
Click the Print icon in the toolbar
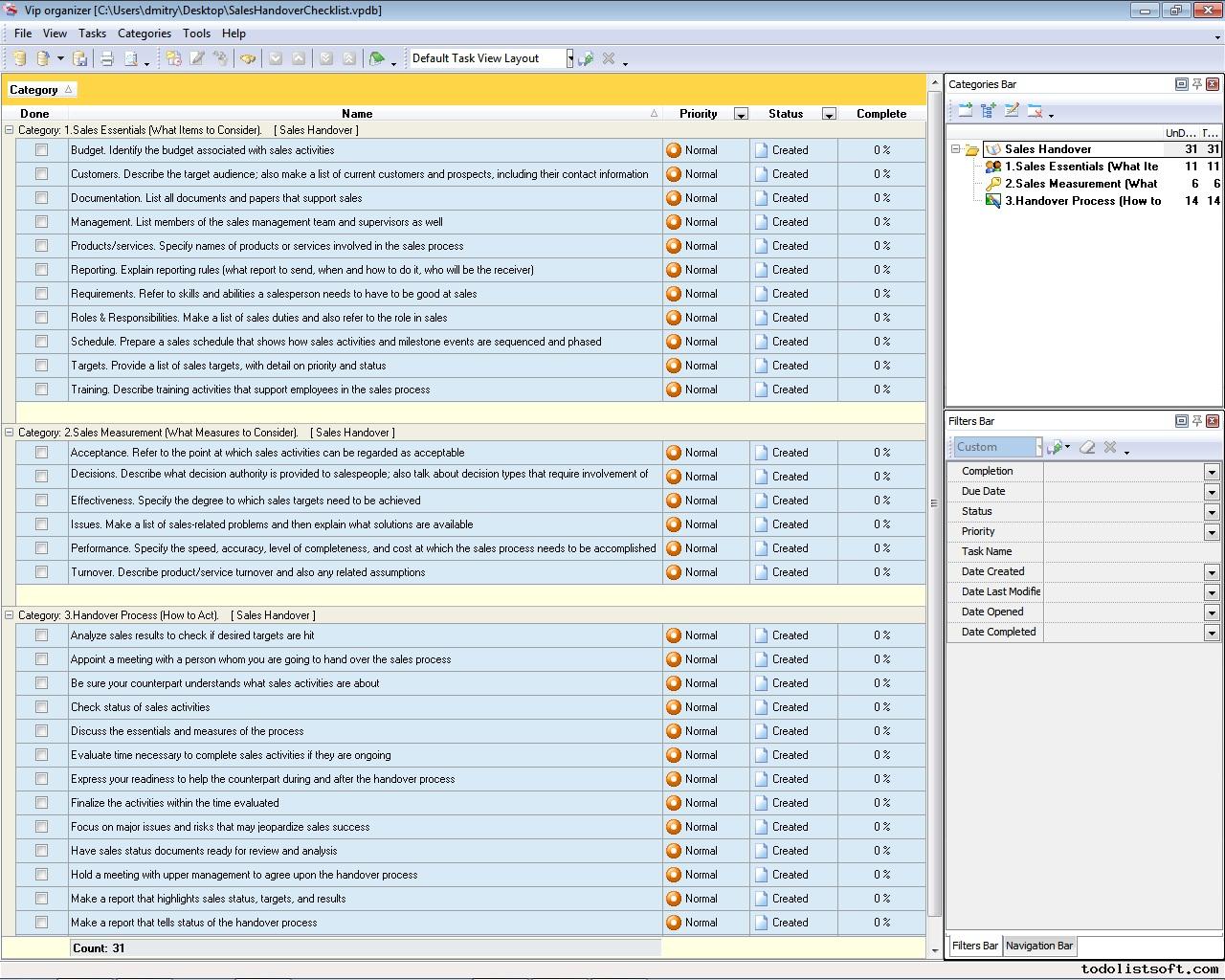pos(107,59)
